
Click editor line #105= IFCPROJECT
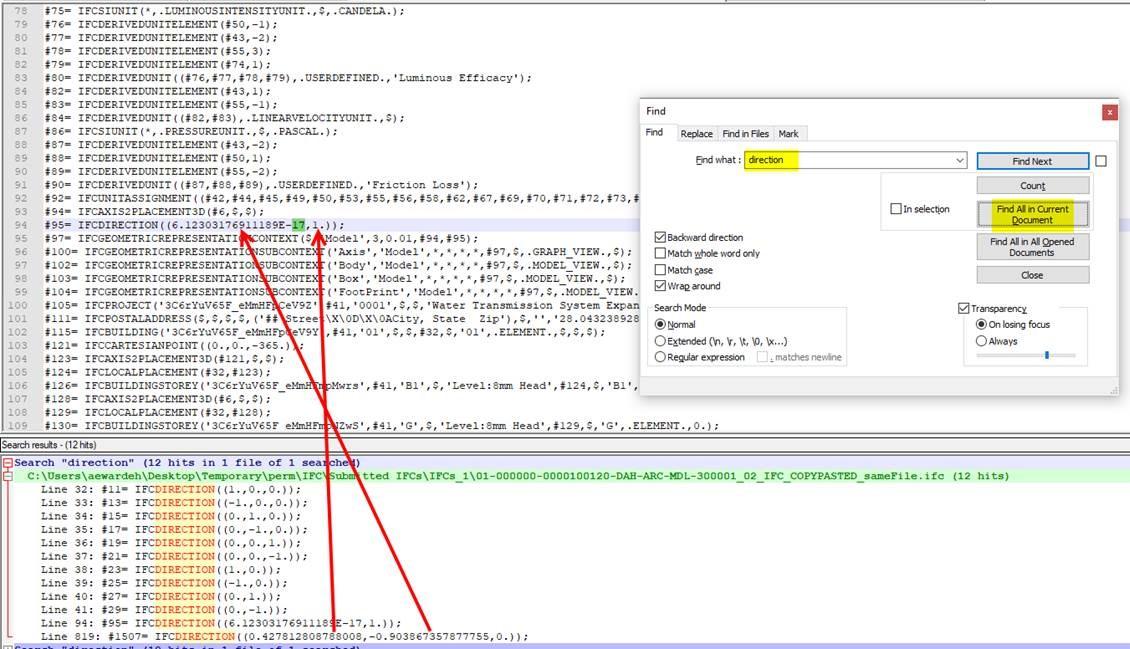342,305
